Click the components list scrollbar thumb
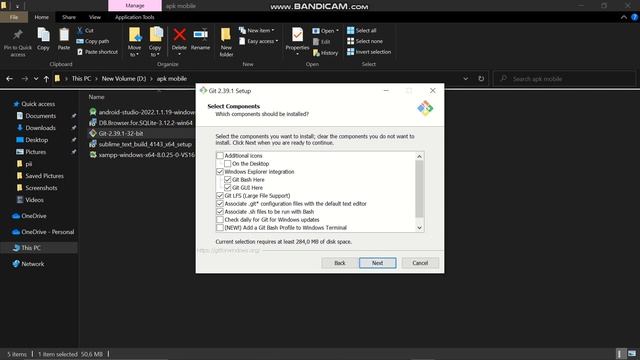Screen dimensions: 640x360 (x=419, y=189)
